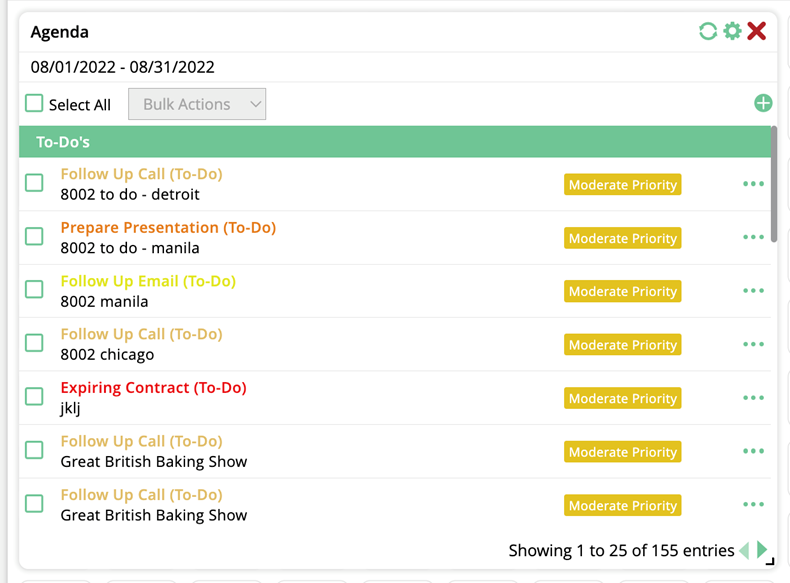Open Follow Up Email (To-Do) link
This screenshot has width=790, height=583.
click(x=148, y=281)
